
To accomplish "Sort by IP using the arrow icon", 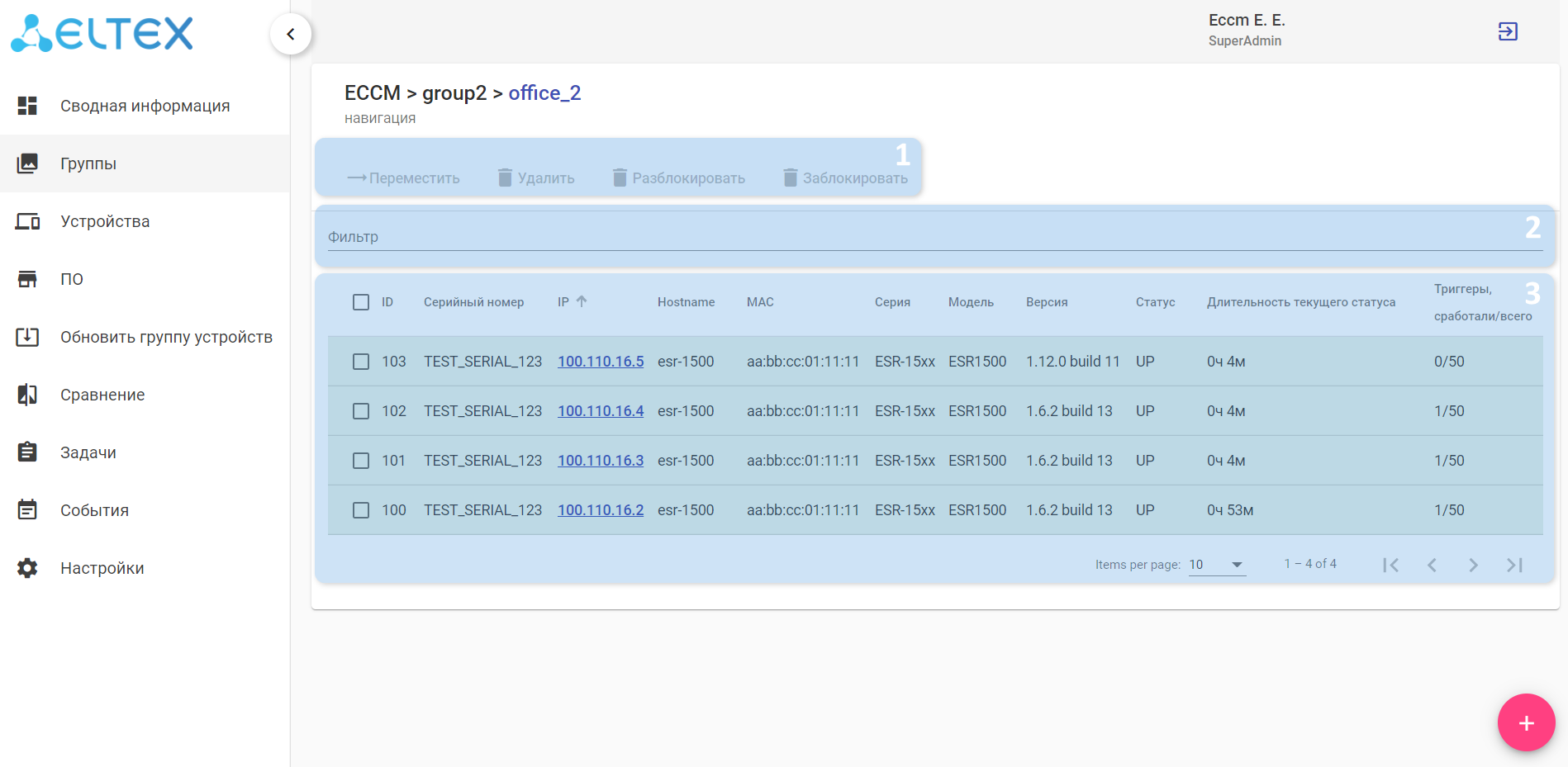I will (582, 302).
